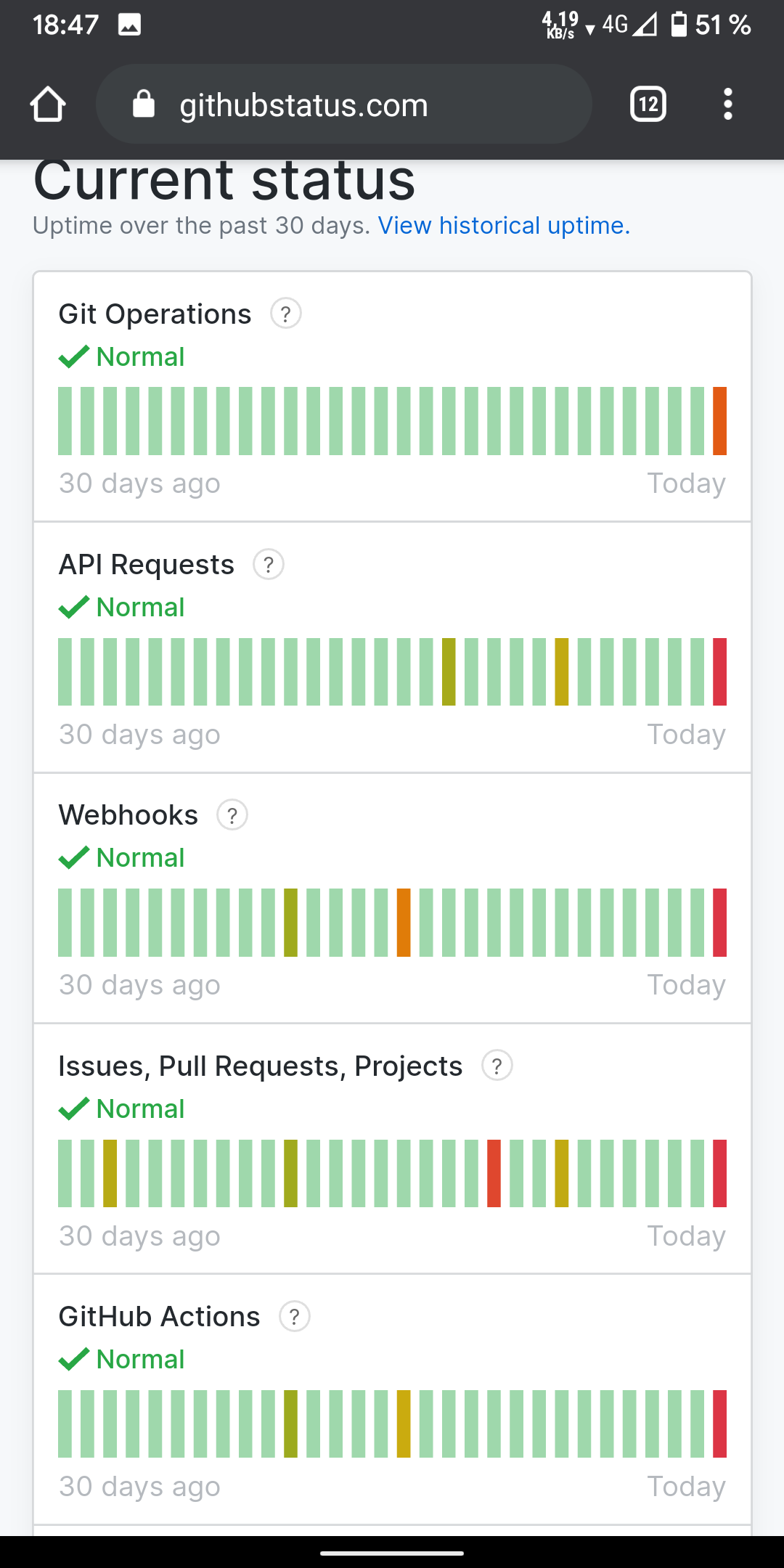
Task: Click help icon next to API Requests
Action: tap(269, 564)
